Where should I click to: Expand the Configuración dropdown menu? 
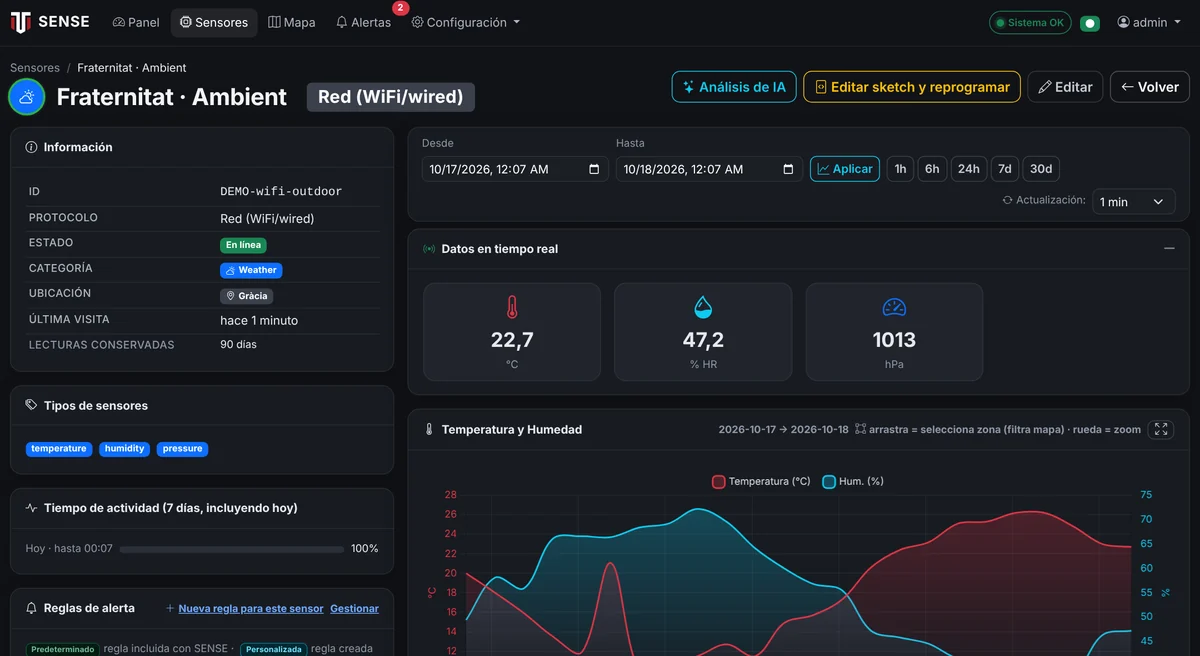pos(466,22)
